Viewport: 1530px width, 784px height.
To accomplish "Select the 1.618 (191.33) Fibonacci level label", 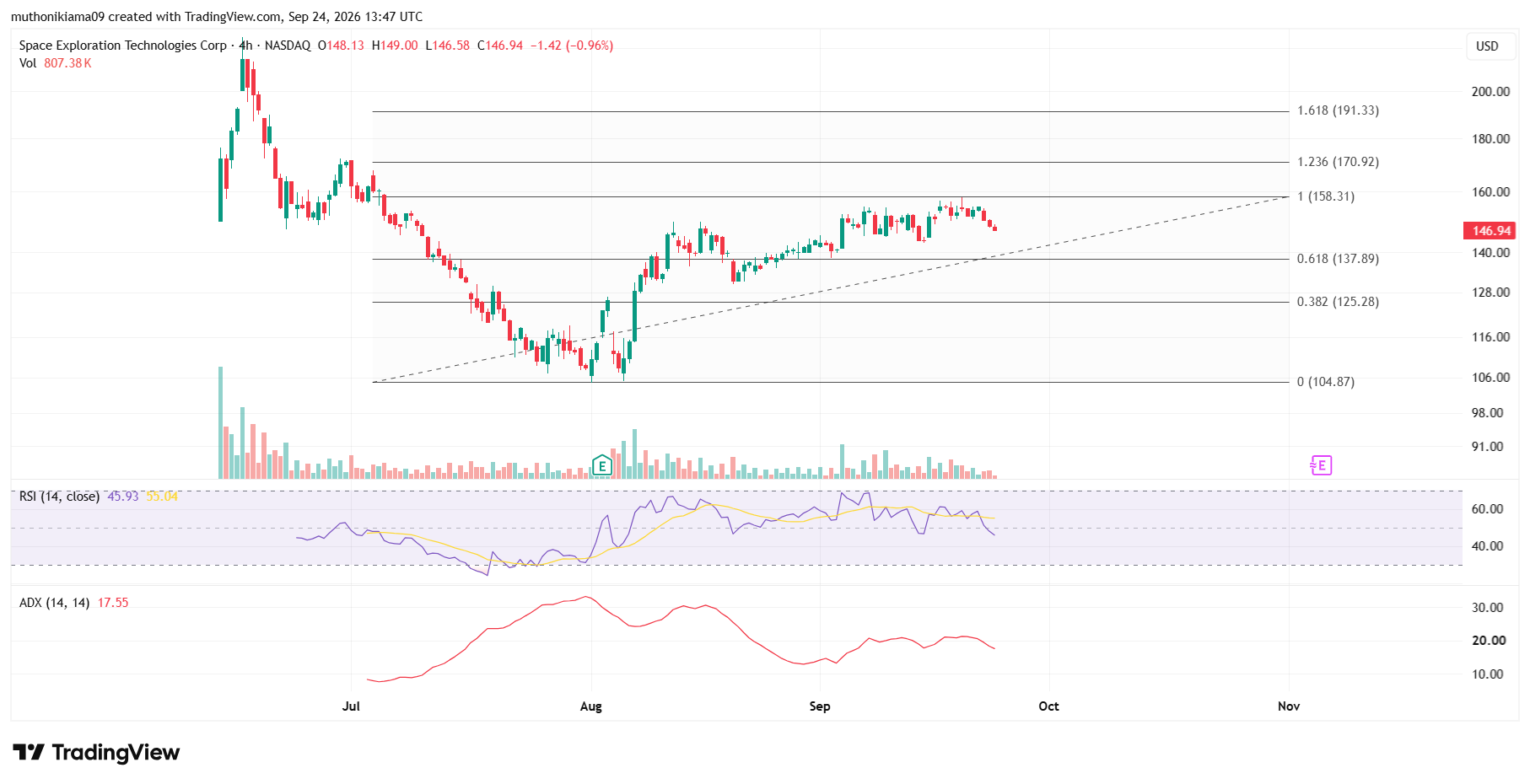I will point(1338,110).
